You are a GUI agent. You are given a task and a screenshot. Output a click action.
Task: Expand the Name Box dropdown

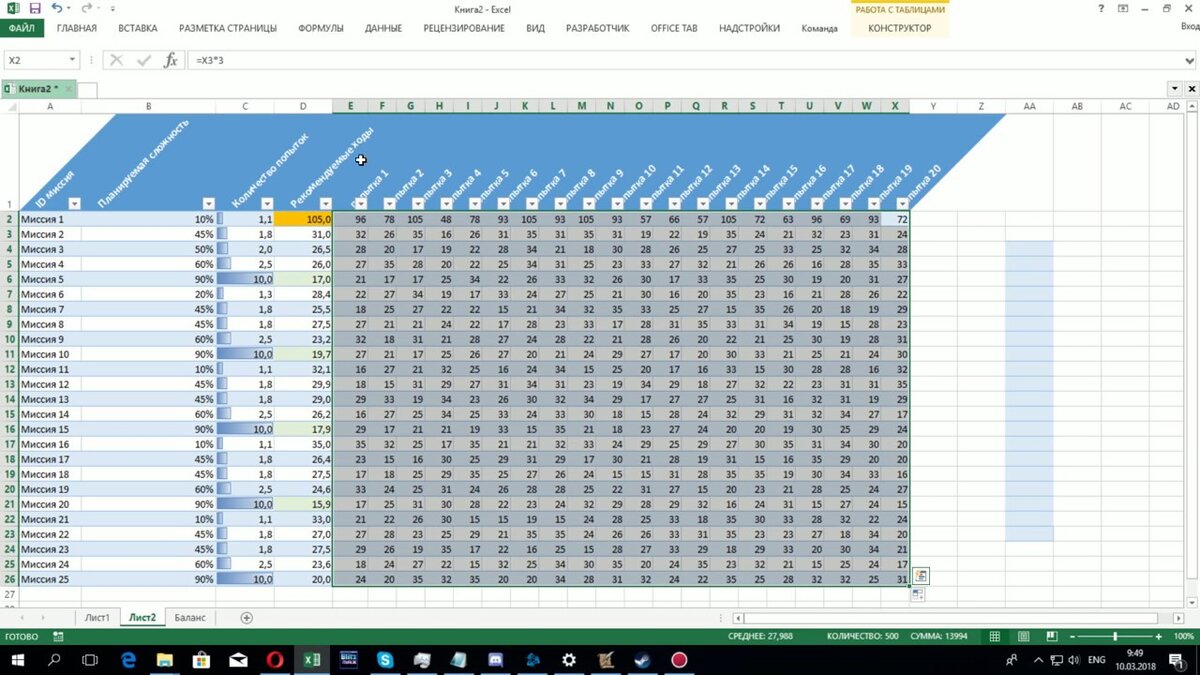pyautogui.click(x=72, y=61)
